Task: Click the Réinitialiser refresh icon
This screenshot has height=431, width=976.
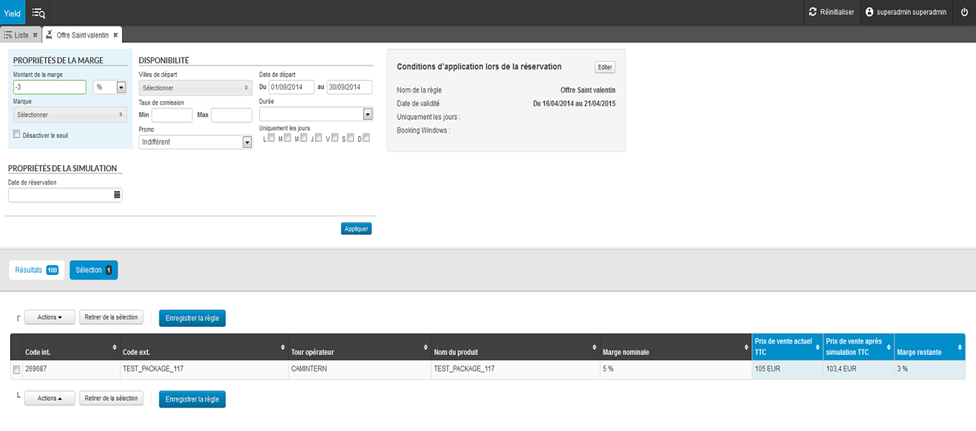Action: [x=813, y=12]
